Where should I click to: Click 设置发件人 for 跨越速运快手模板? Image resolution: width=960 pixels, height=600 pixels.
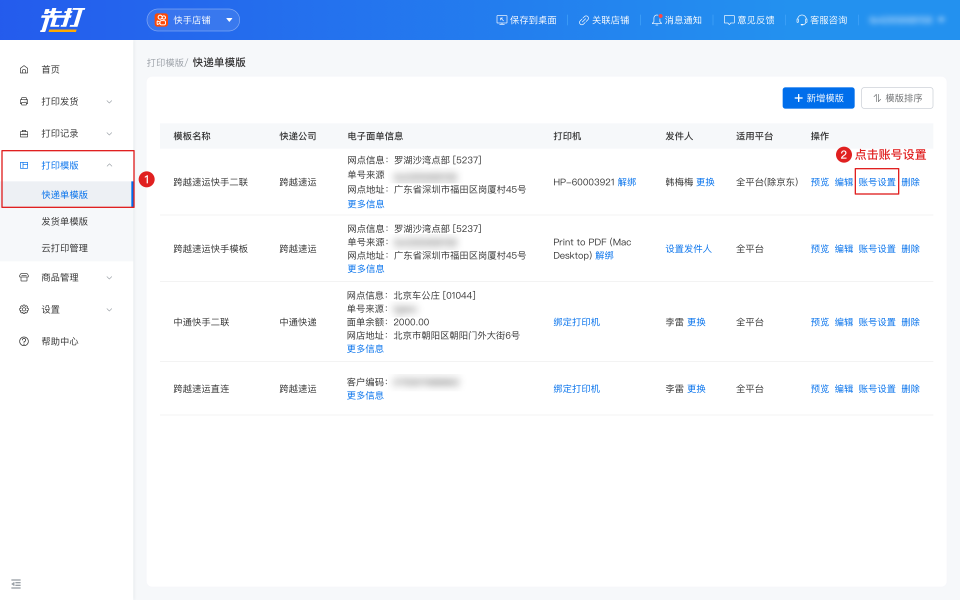pos(688,248)
